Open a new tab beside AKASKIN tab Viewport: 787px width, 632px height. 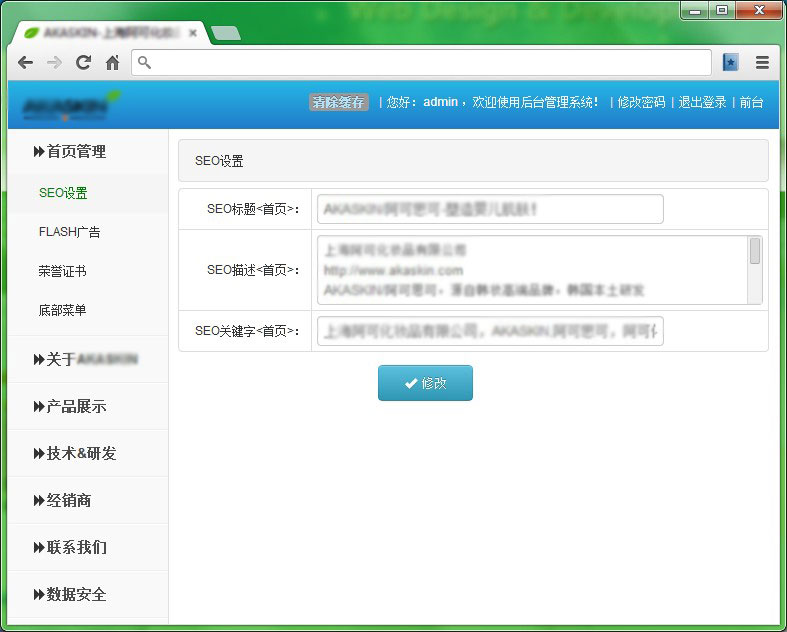coord(226,33)
